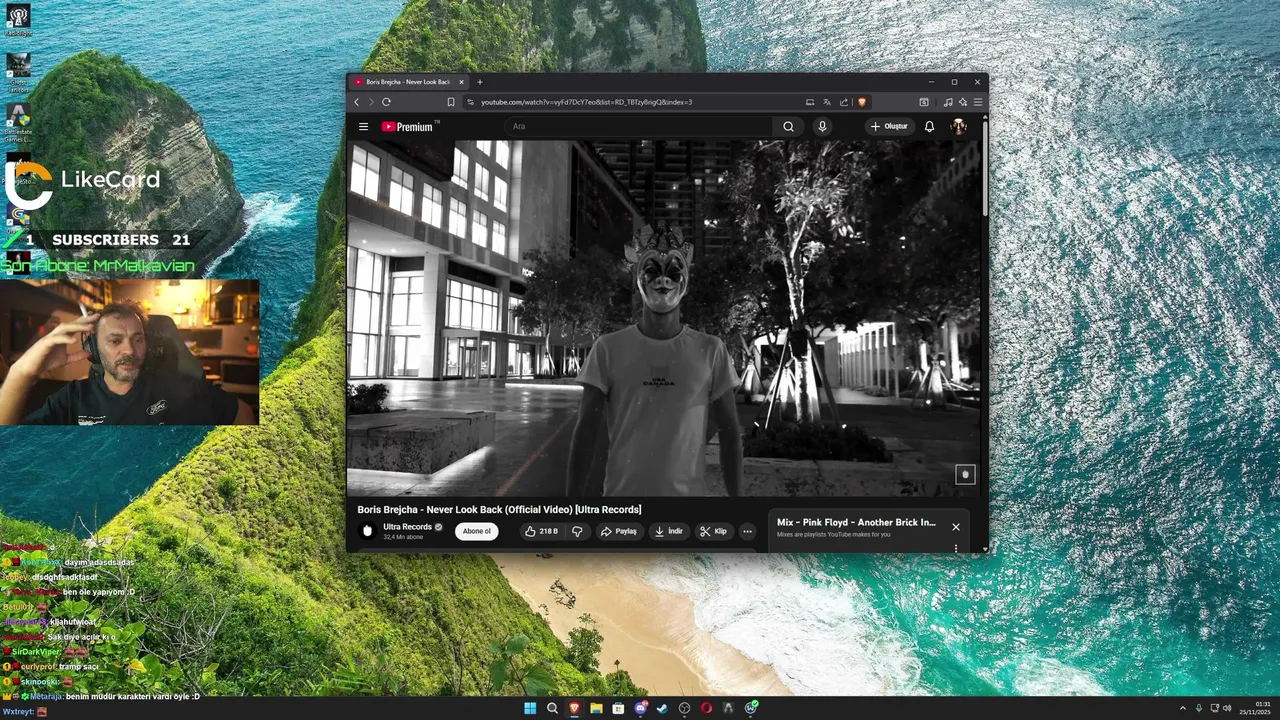Like the video showing 218 B

tap(542, 531)
